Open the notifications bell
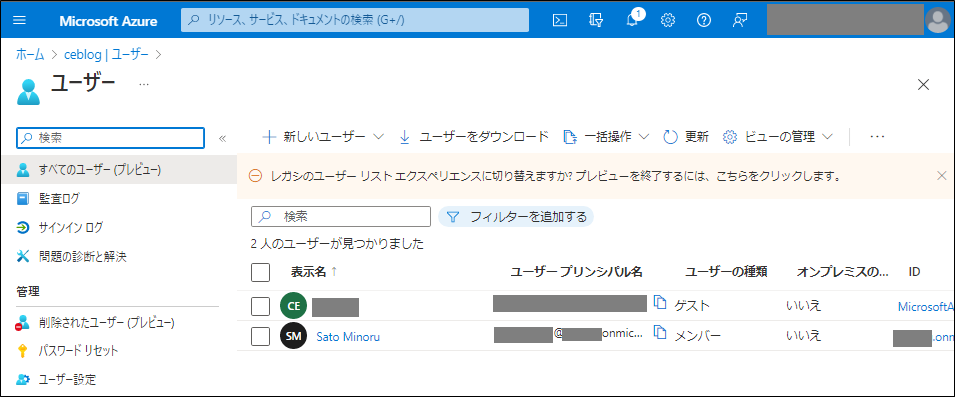Image resolution: width=955 pixels, height=397 pixels. point(633,19)
